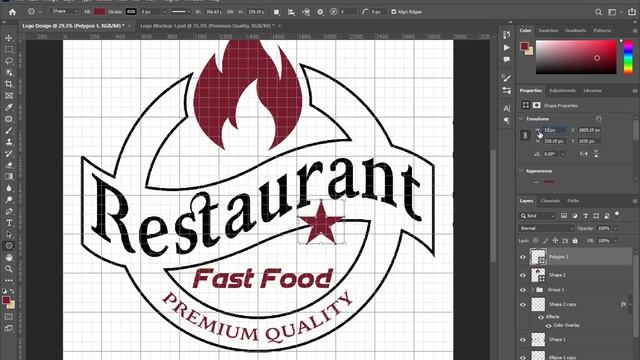Select the Polygon shape tool
This screenshot has height=360, width=640.
9,246
